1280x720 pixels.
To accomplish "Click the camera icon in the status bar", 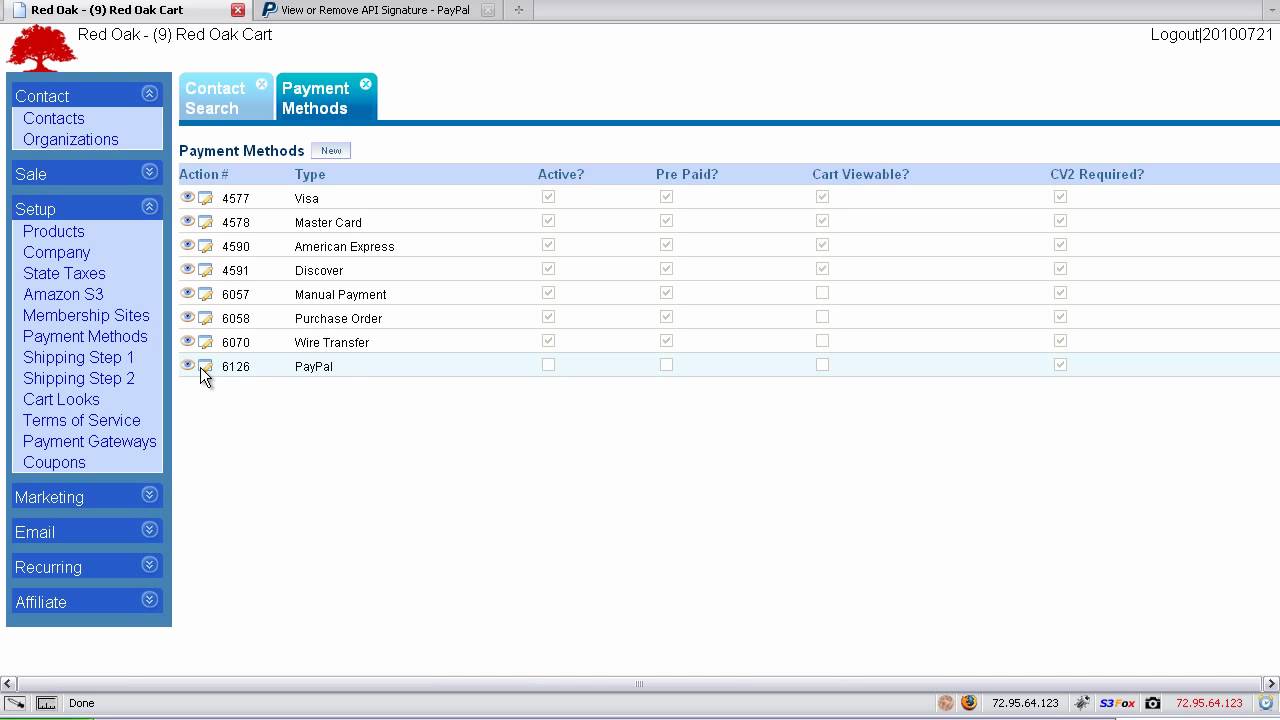I will coord(1152,703).
